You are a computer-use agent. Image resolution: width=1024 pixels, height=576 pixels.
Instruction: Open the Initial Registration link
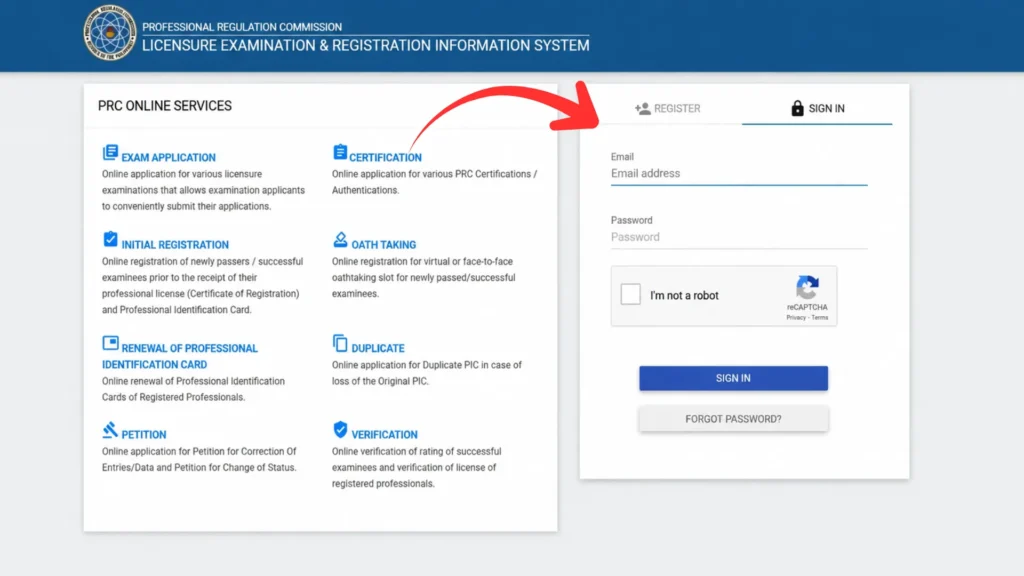pyautogui.click(x=175, y=245)
